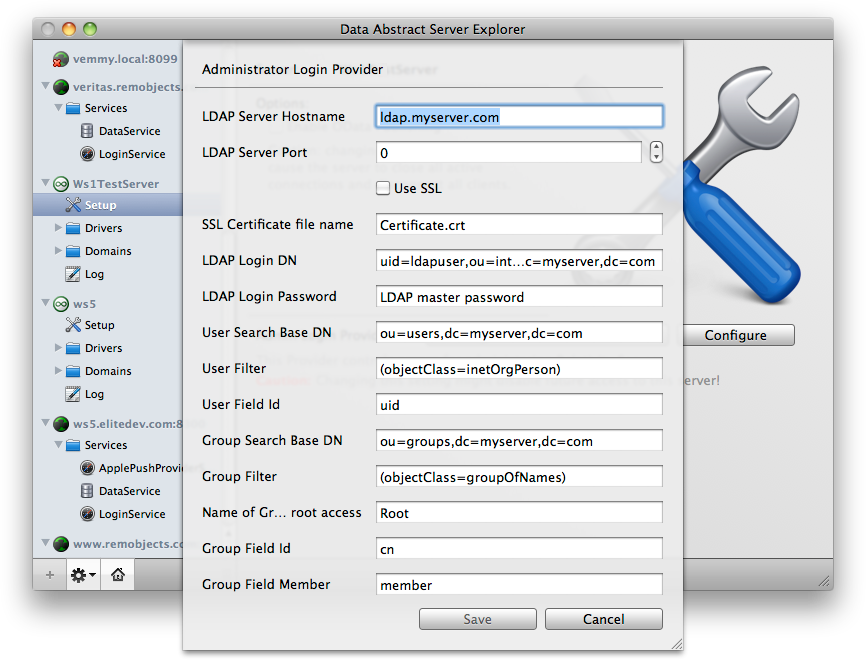This screenshot has width=866, height=660.
Task: Open the gear action menu
Action: 83,575
